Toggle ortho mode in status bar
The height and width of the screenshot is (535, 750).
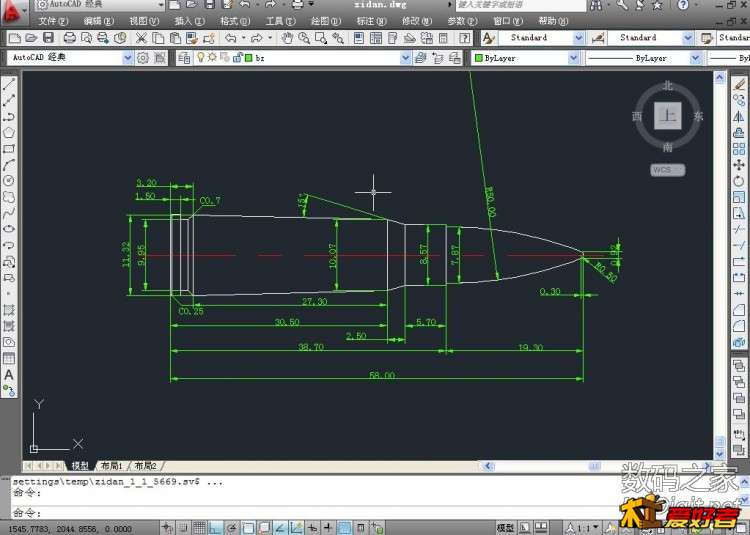coord(216,528)
